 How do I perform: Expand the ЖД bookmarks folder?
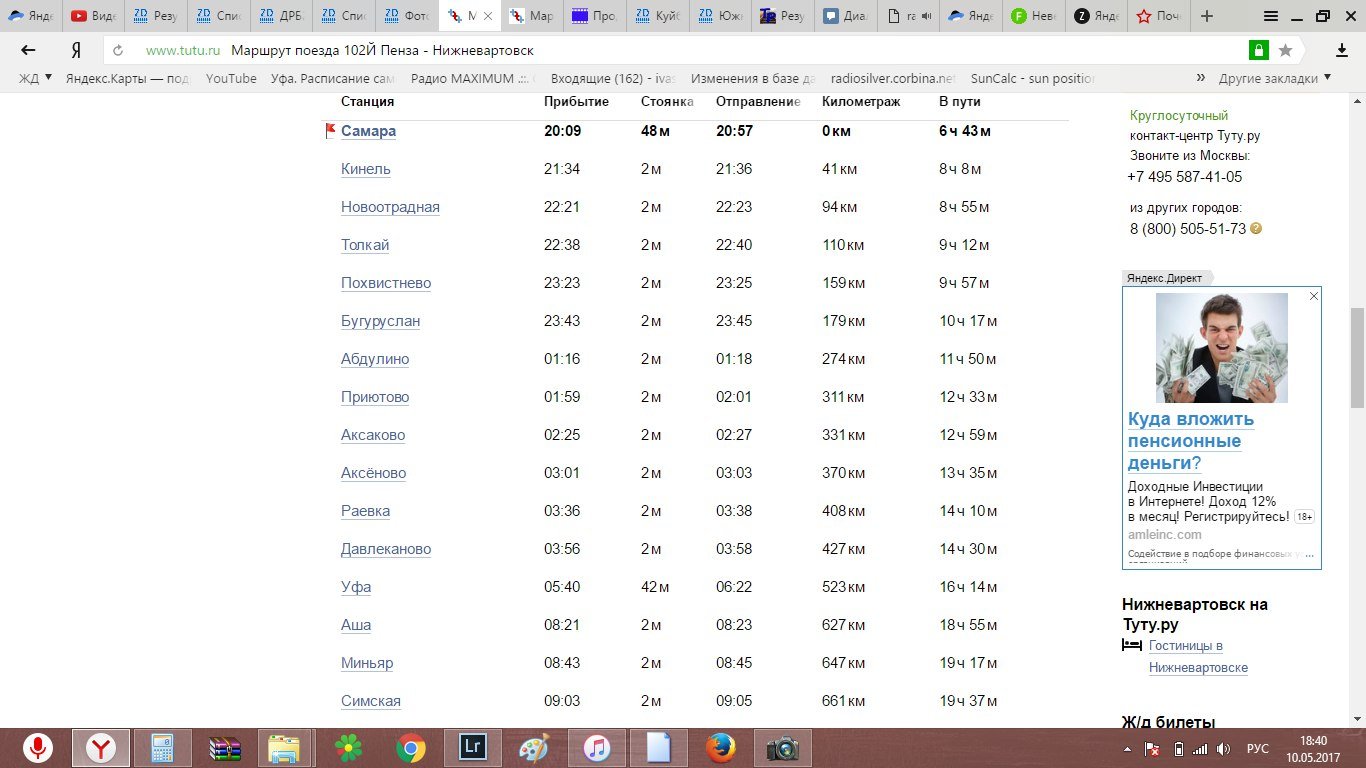pos(36,78)
